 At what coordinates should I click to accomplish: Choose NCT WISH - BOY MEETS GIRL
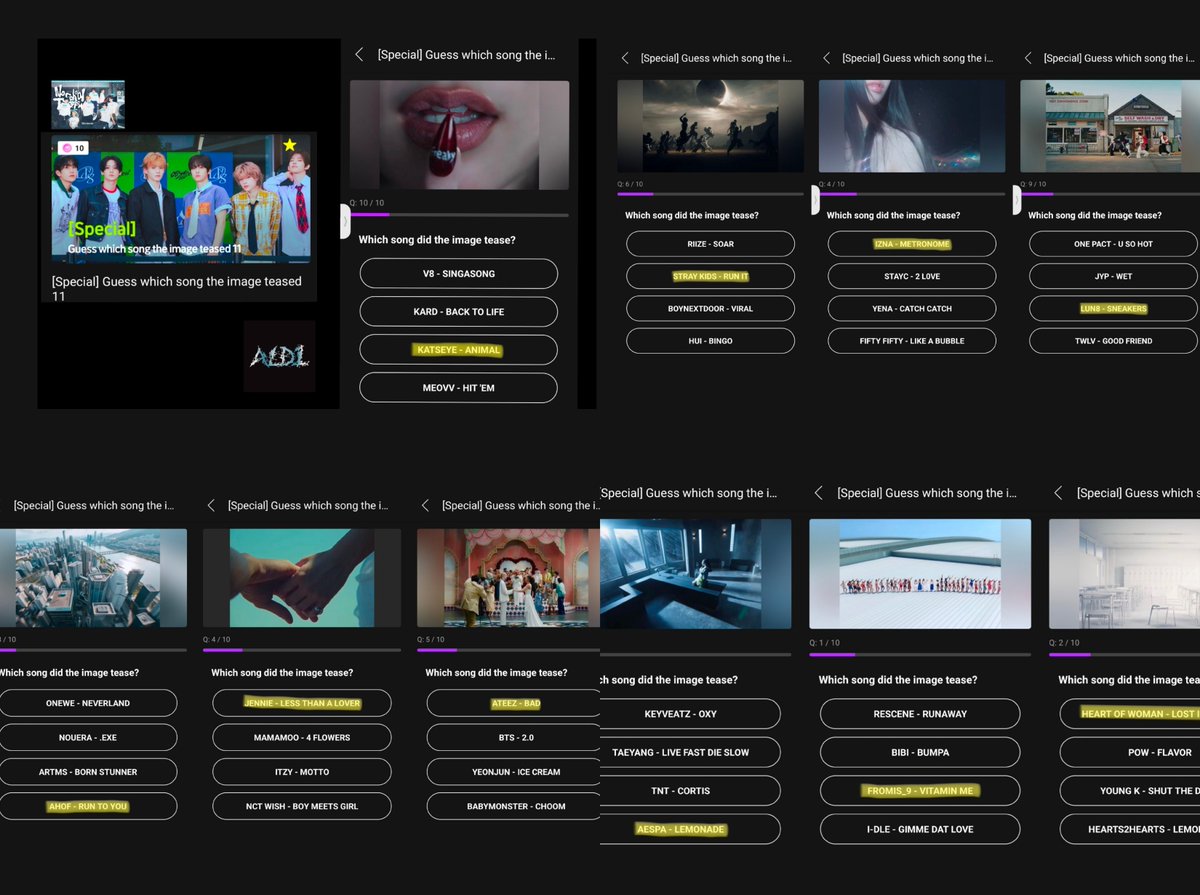point(302,806)
